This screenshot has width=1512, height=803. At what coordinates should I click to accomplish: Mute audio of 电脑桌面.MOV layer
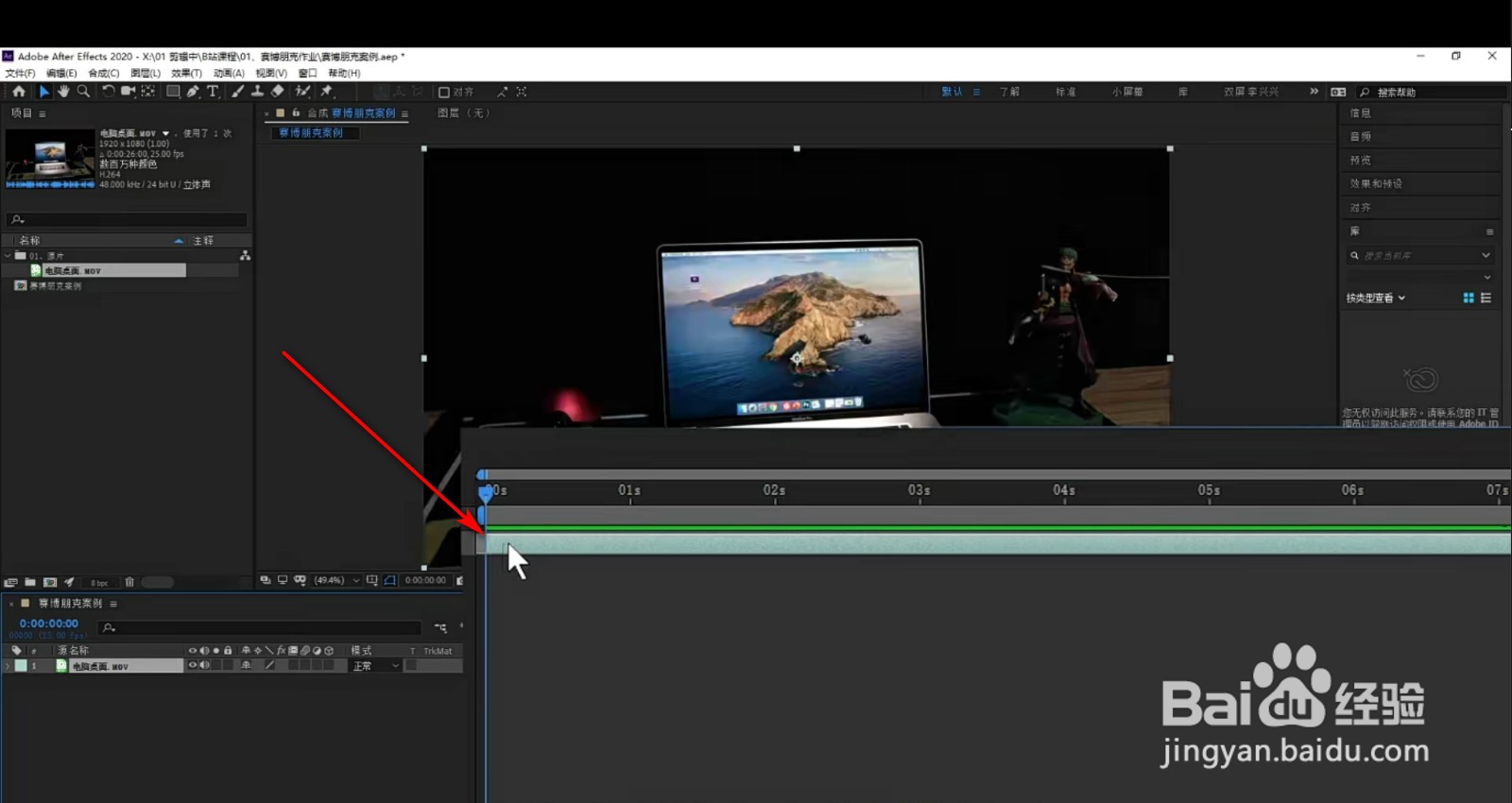(204, 665)
